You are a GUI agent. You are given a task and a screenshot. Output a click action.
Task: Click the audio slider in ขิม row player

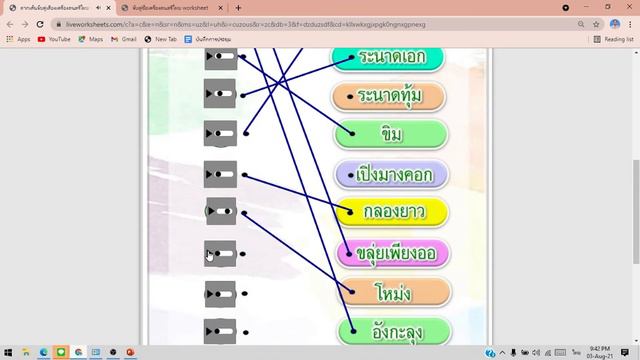(224, 133)
